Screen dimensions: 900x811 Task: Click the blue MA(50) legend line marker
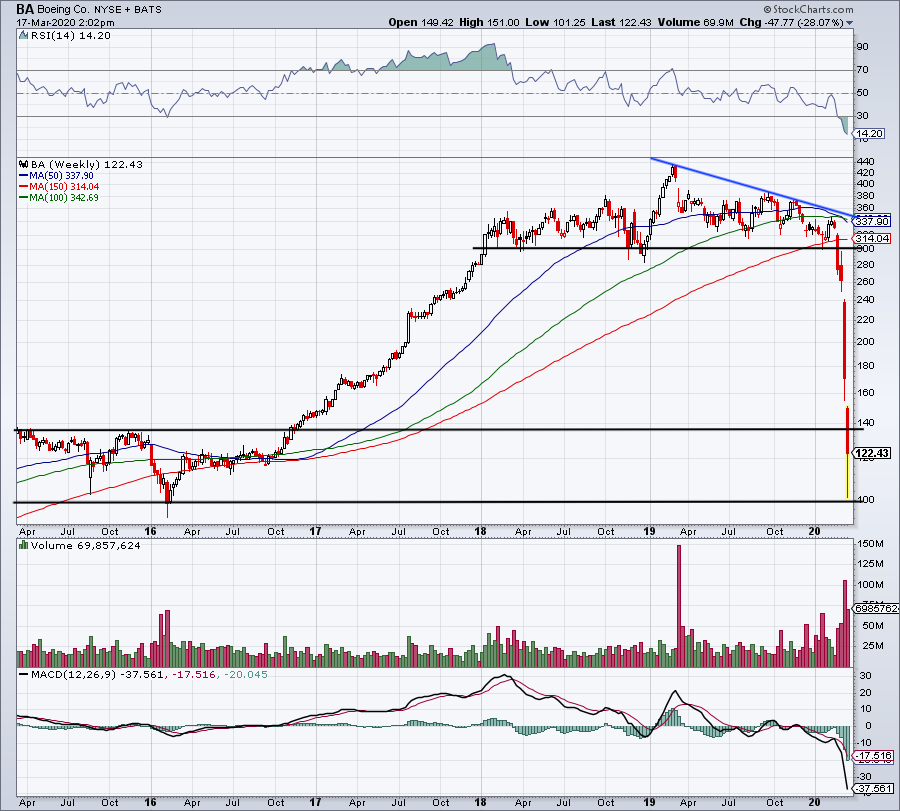coord(24,176)
